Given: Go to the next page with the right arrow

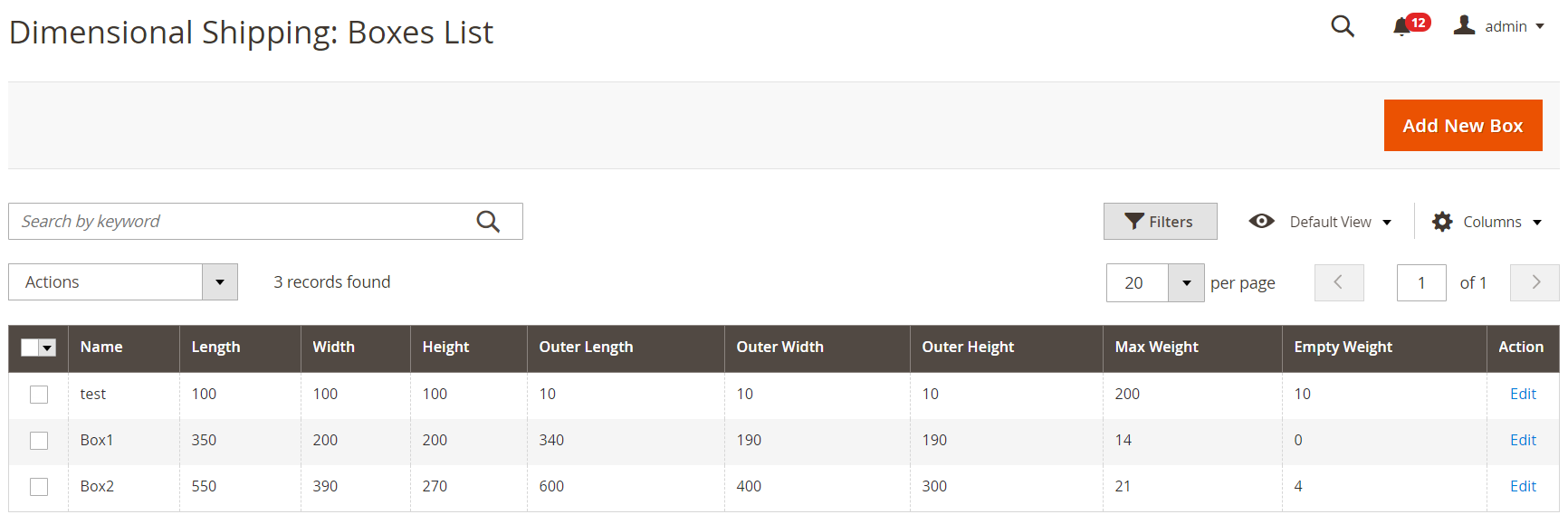Looking at the screenshot, I should 1535,282.
